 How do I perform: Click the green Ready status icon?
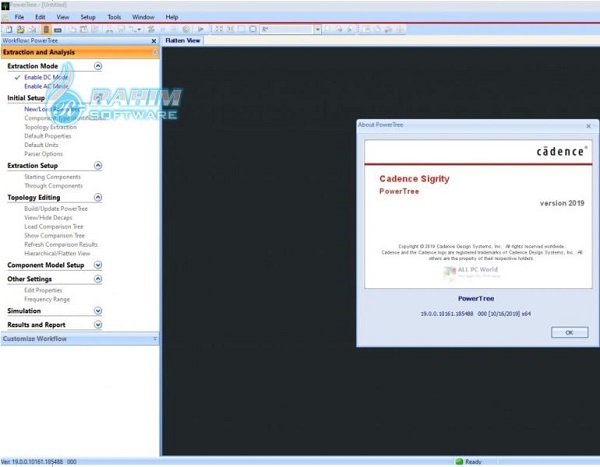(459, 461)
